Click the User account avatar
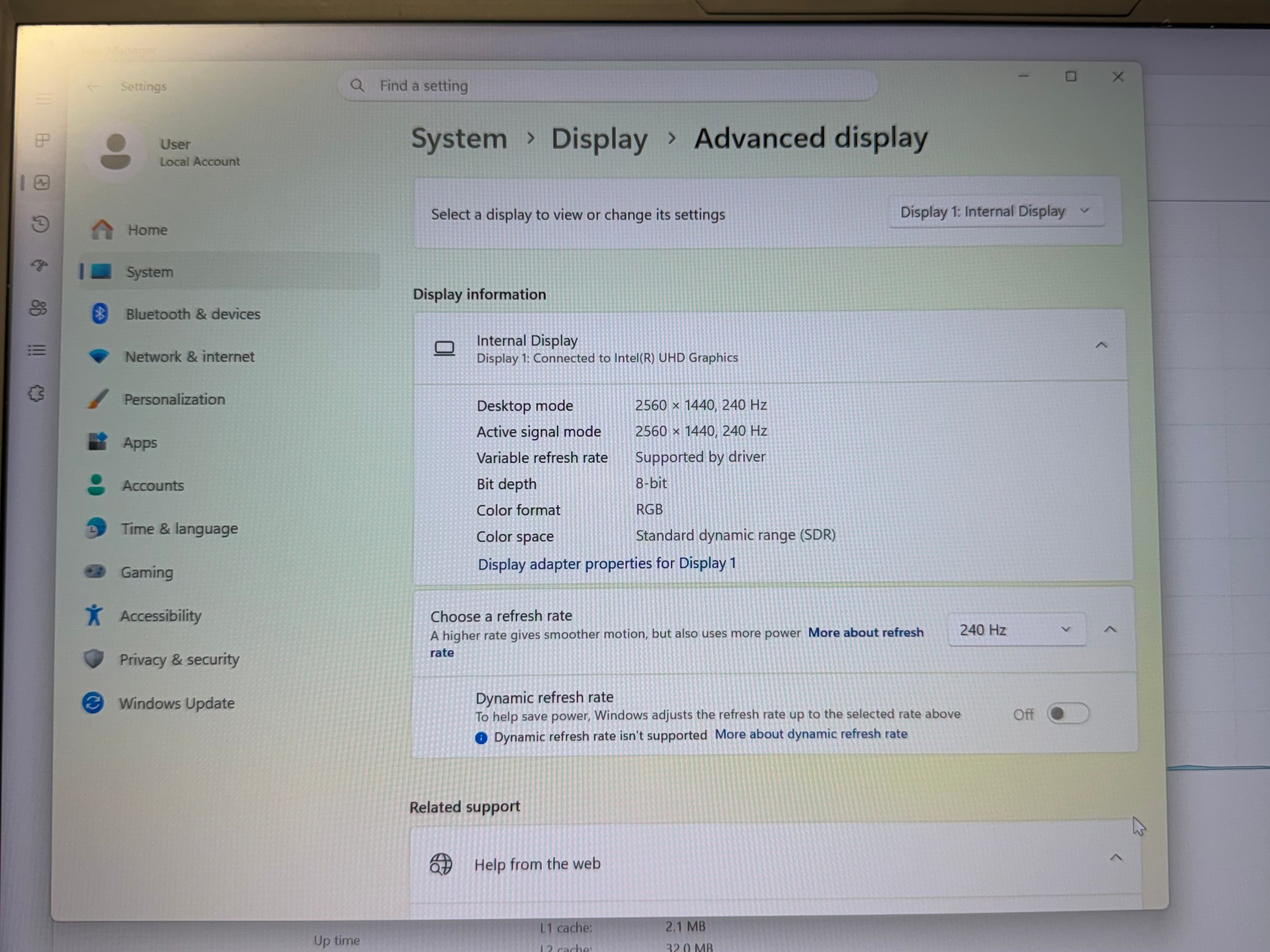This screenshot has width=1270, height=952. click(115, 151)
